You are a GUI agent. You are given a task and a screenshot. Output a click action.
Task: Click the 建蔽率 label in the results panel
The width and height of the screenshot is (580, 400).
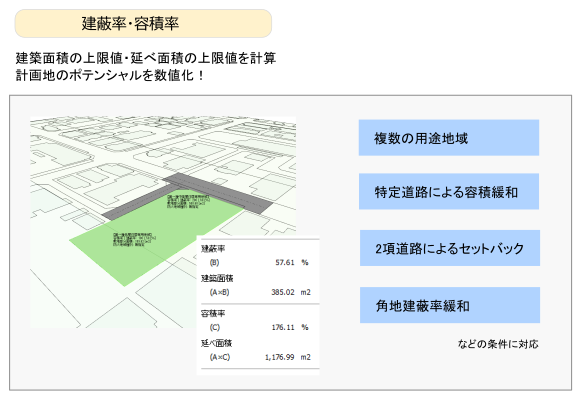tap(213, 249)
